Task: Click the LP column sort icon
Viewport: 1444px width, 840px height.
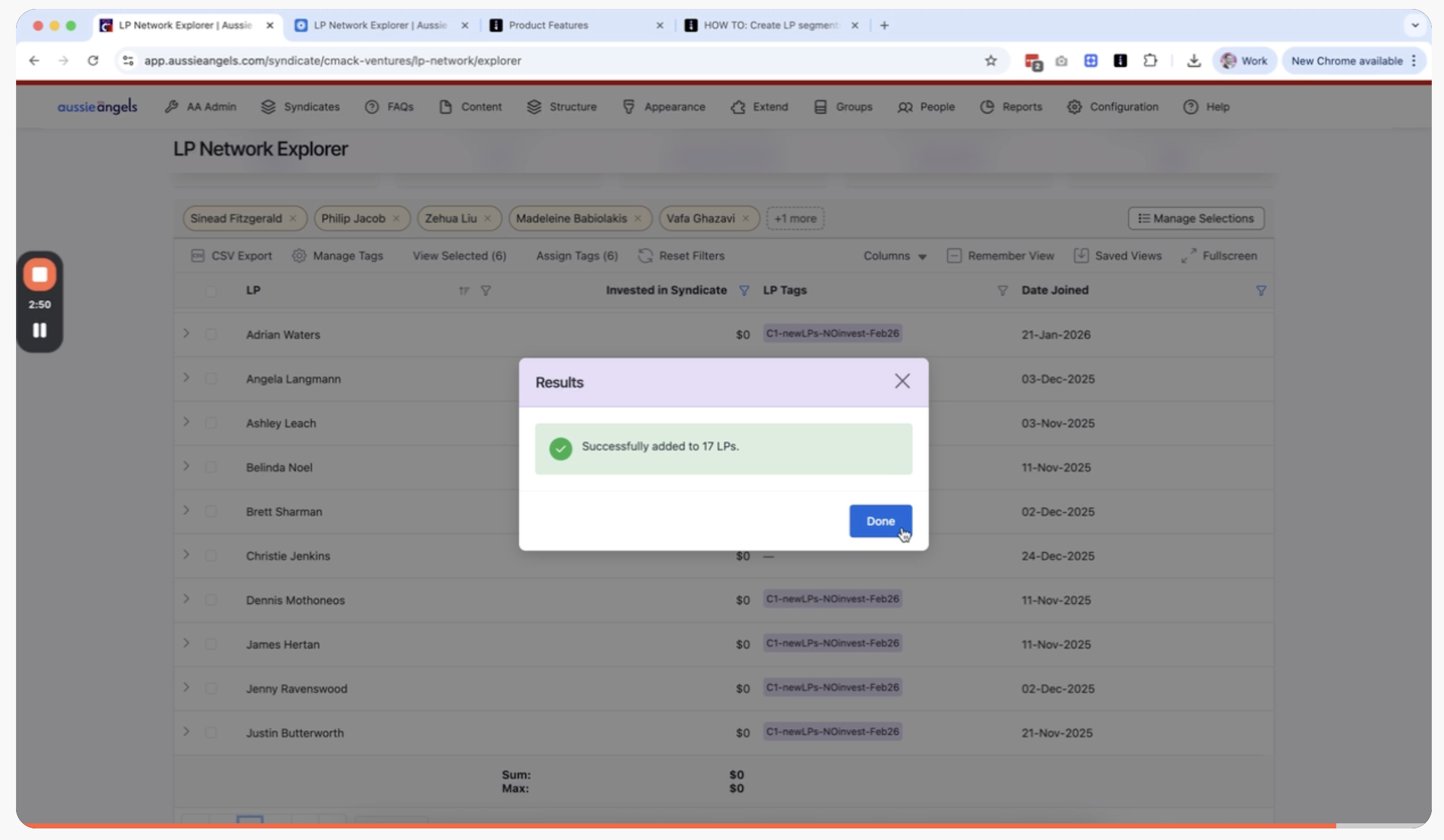Action: pos(464,290)
